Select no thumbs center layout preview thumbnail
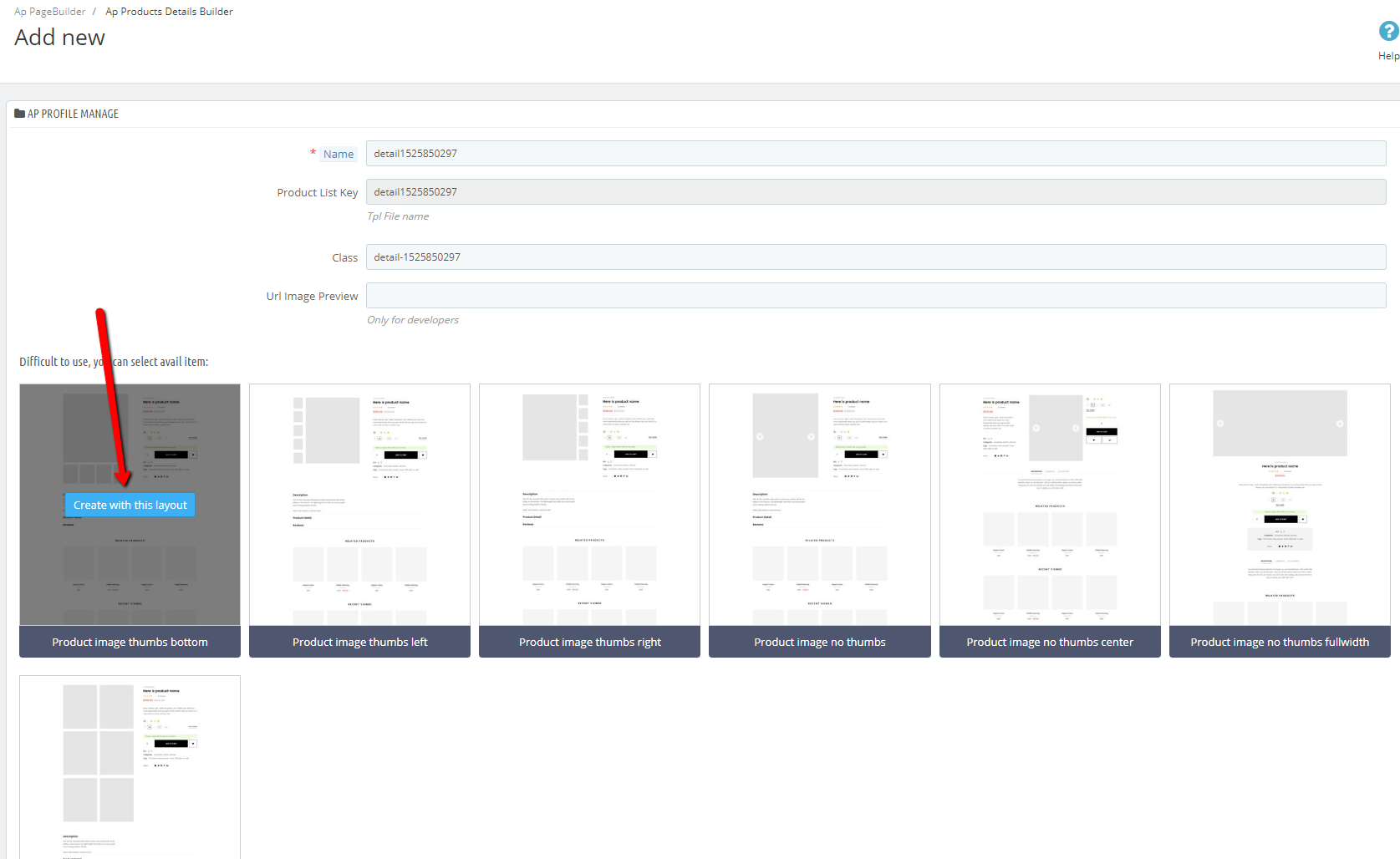 [x=1050, y=505]
